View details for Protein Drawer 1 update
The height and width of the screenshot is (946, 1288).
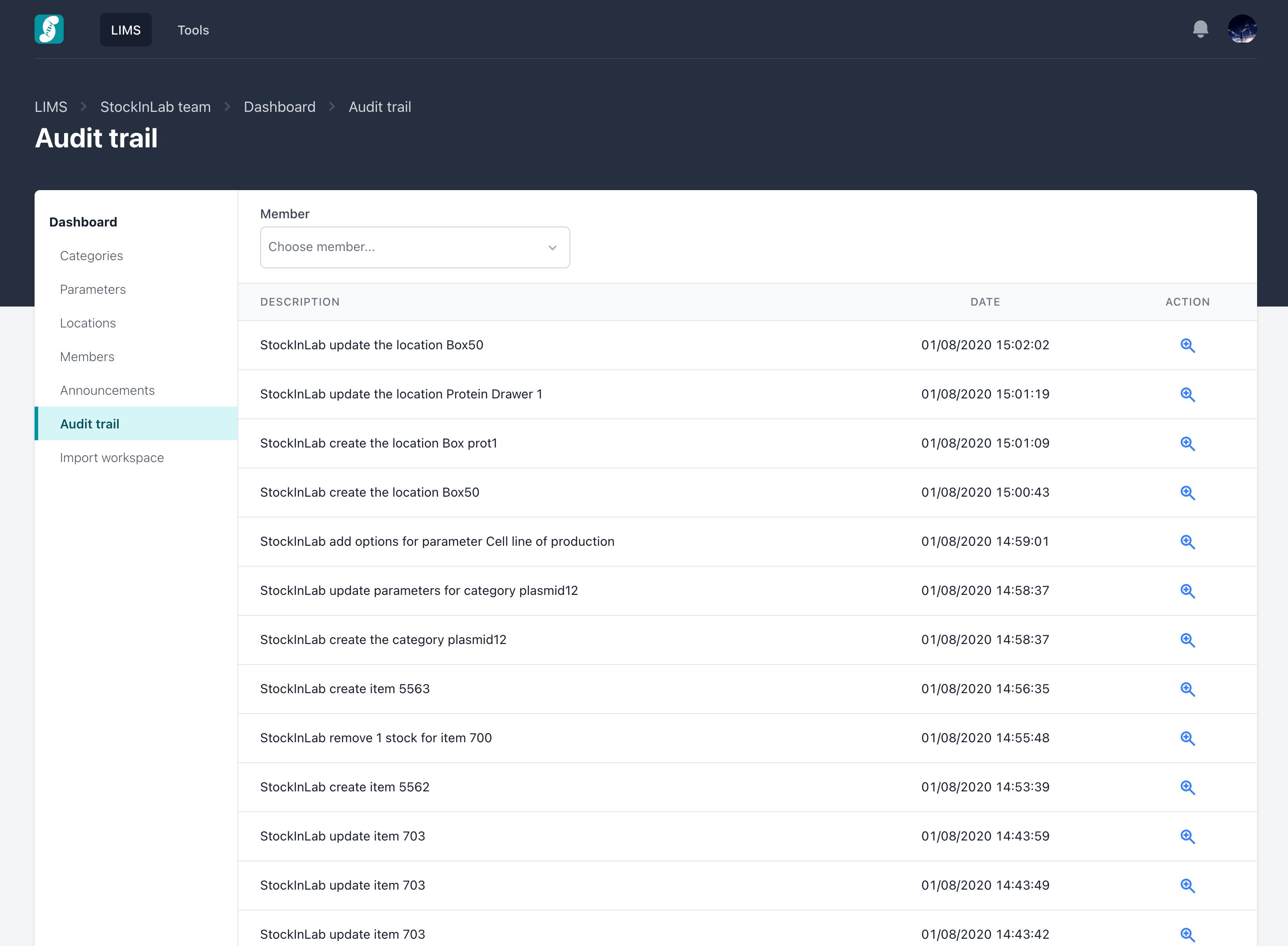1187,395
